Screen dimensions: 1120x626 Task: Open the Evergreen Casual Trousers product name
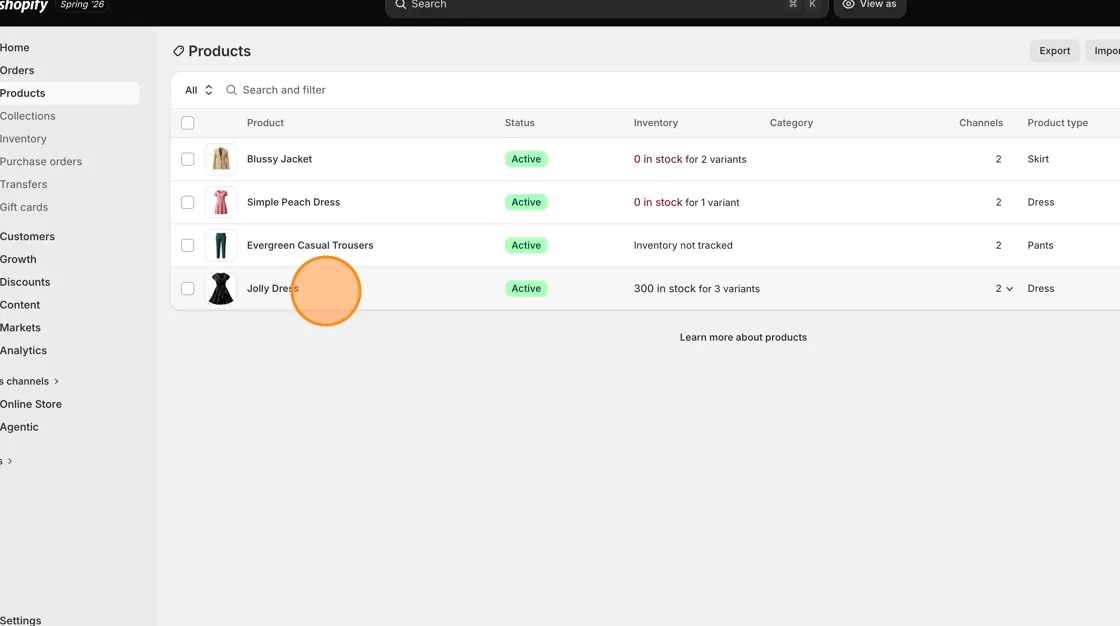[310, 245]
